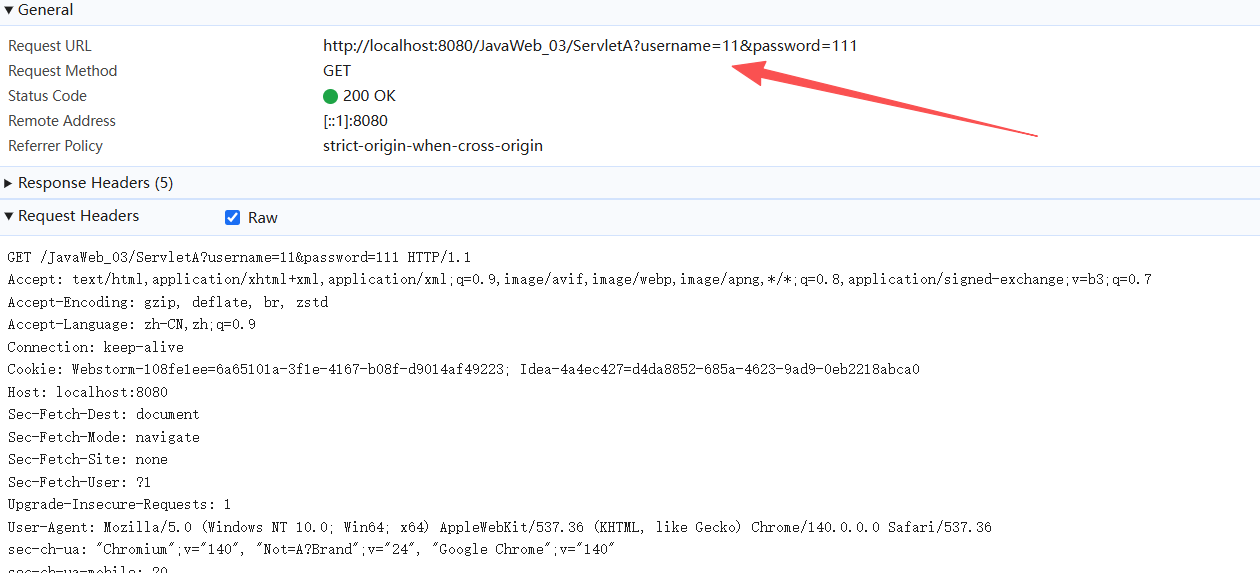Select the Request URL value
This screenshot has width=1260, height=573.
pos(590,46)
